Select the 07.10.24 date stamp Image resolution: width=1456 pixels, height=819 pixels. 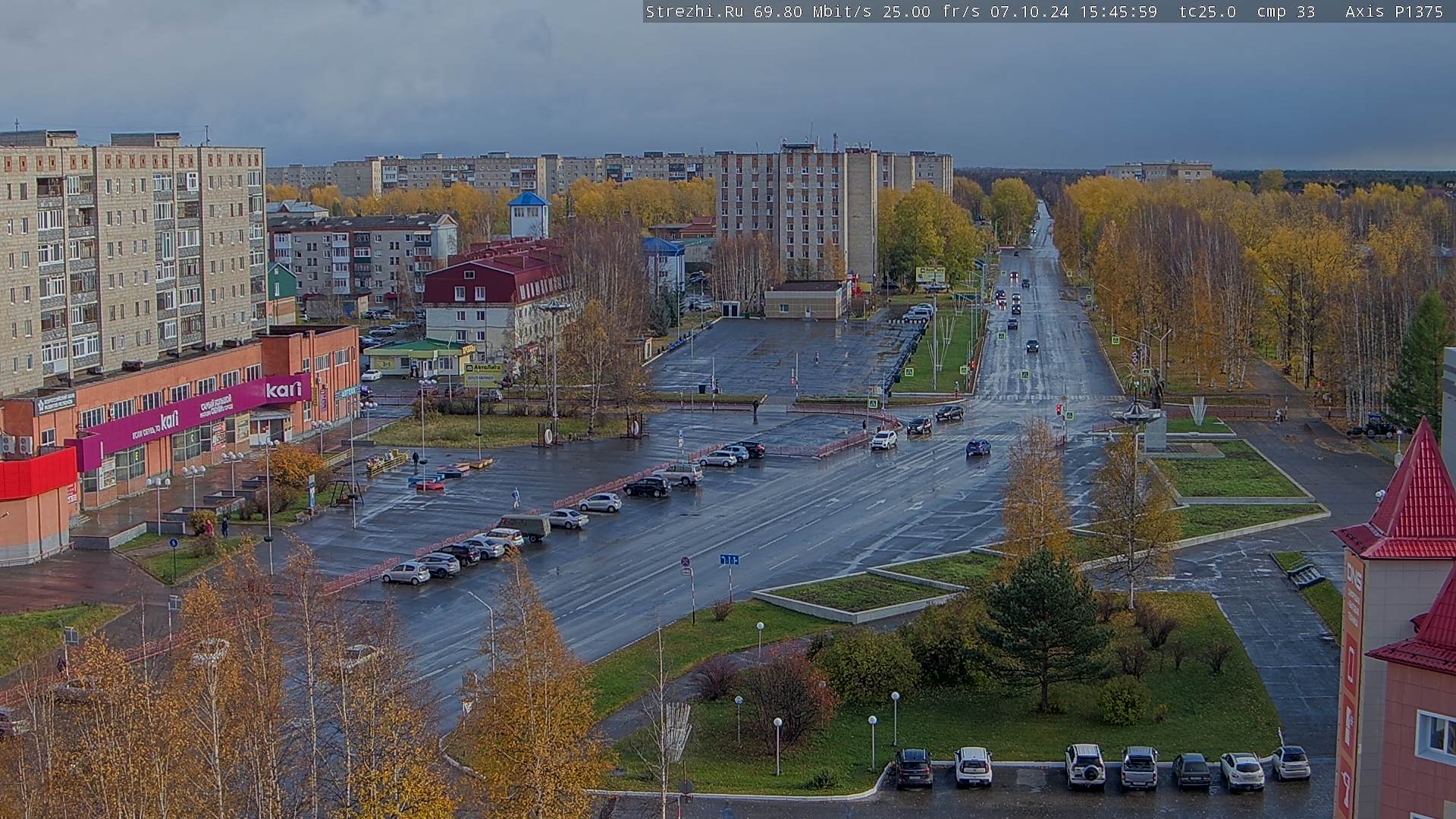1030,11
